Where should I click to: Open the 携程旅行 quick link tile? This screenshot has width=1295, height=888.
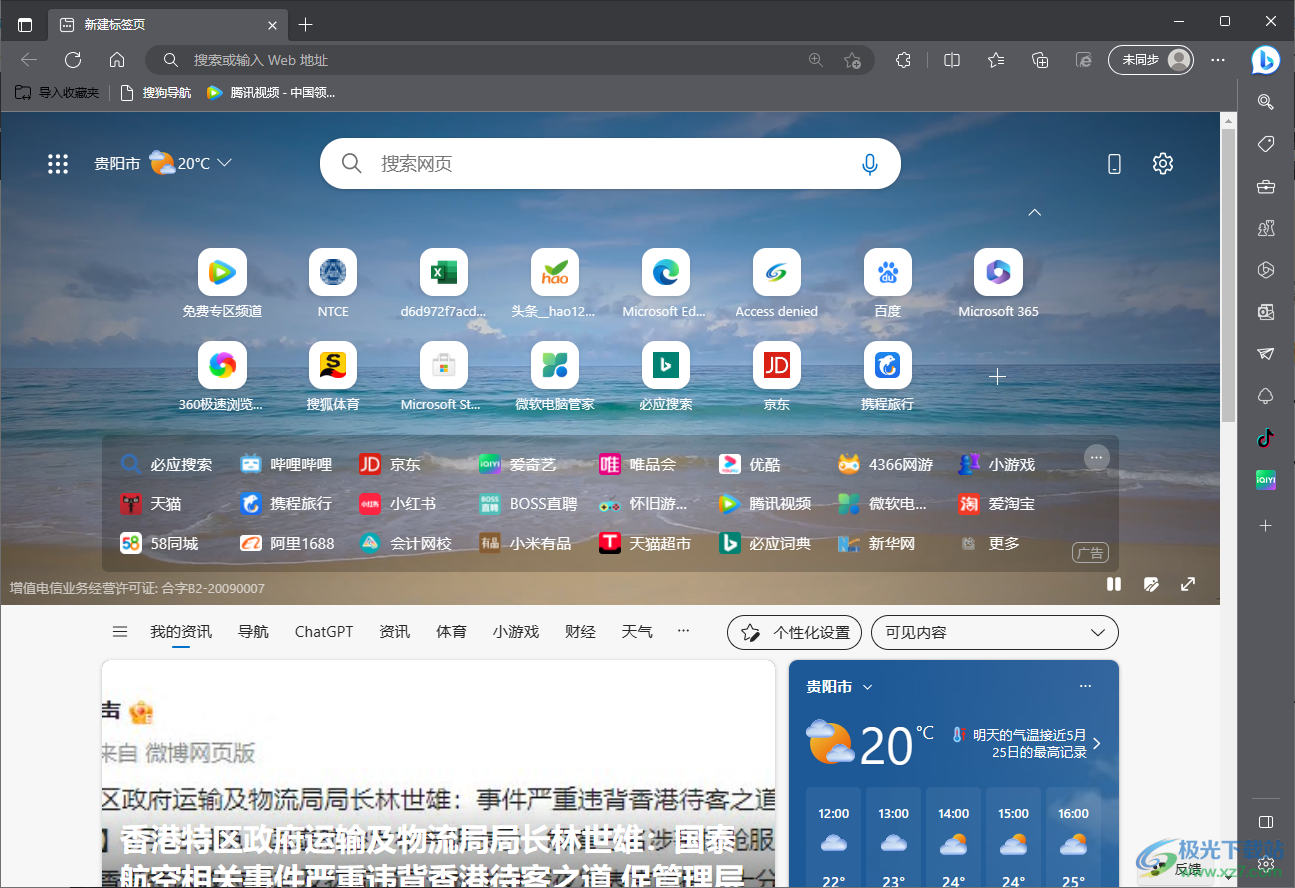click(888, 377)
